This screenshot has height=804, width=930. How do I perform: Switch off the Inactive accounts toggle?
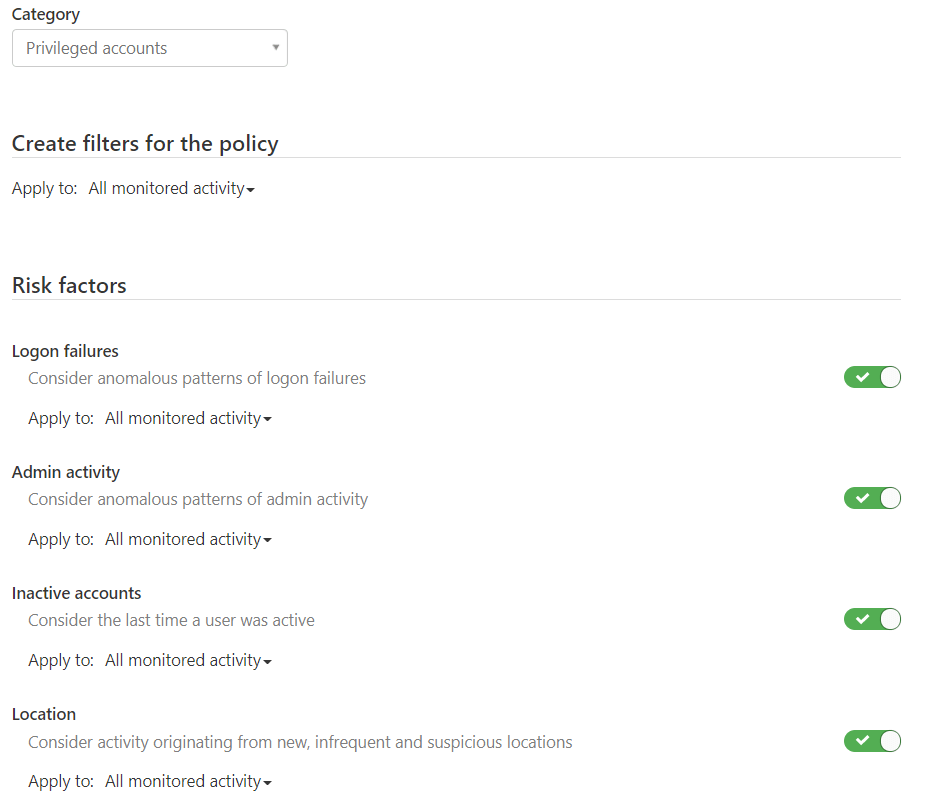click(872, 619)
